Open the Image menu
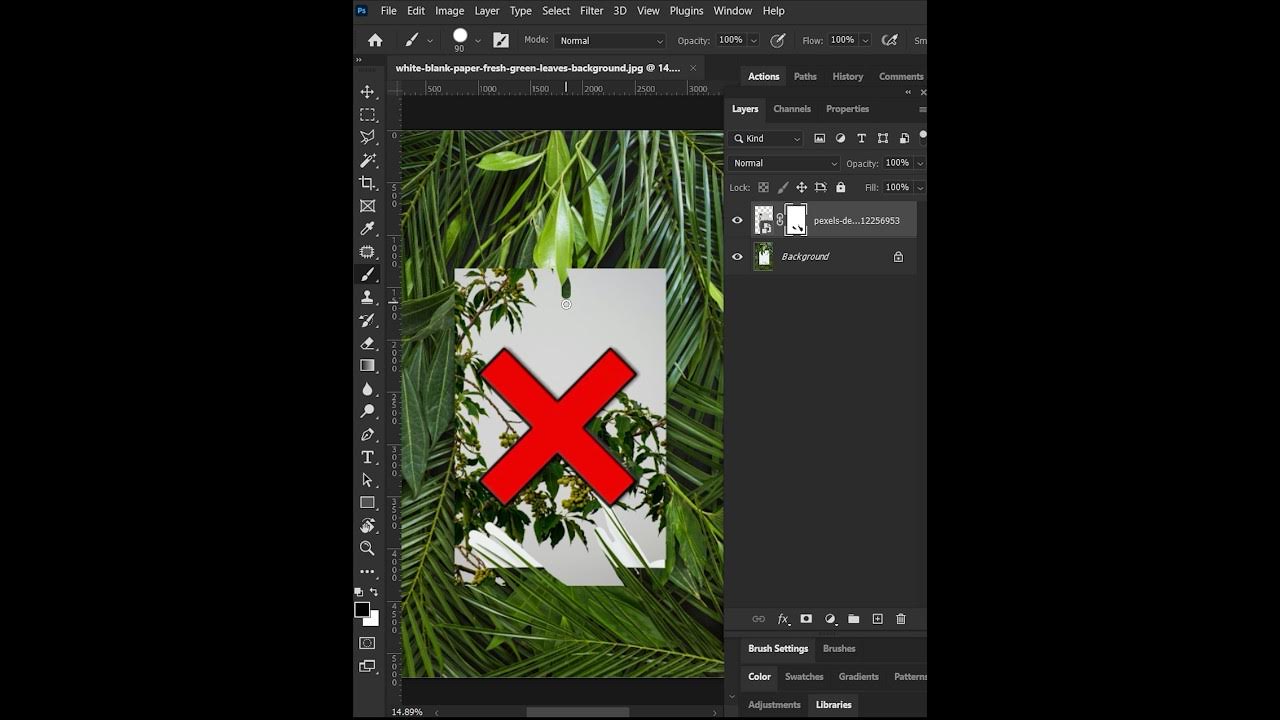 point(449,11)
